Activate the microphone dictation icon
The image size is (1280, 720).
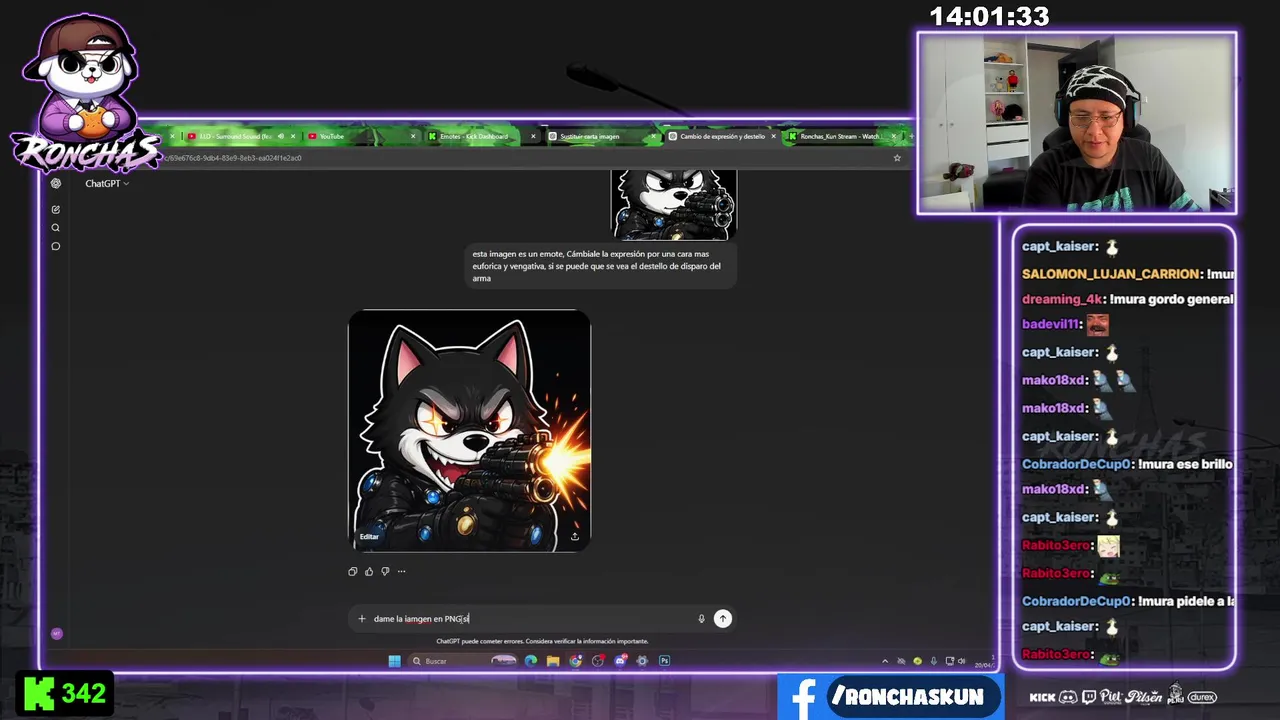(x=701, y=618)
